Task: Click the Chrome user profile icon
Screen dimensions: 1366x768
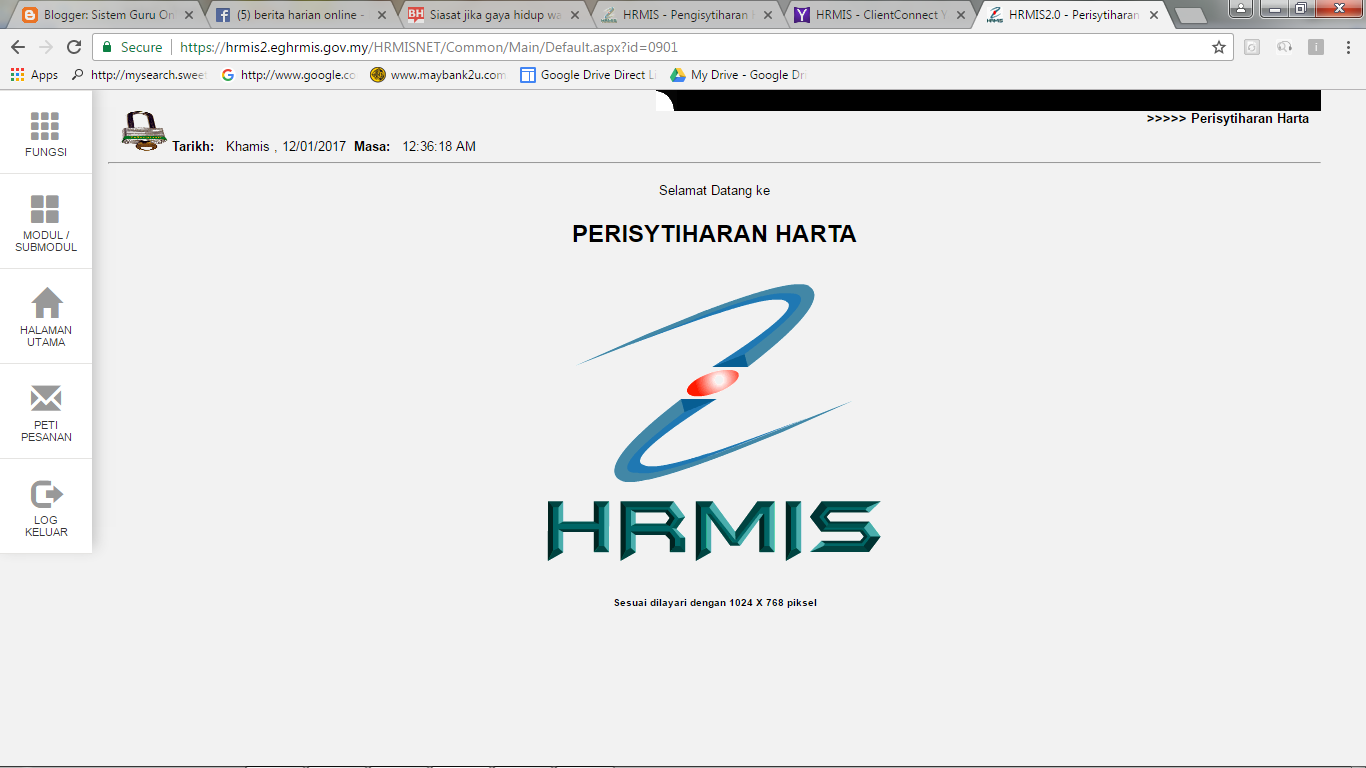Action: (x=1240, y=8)
